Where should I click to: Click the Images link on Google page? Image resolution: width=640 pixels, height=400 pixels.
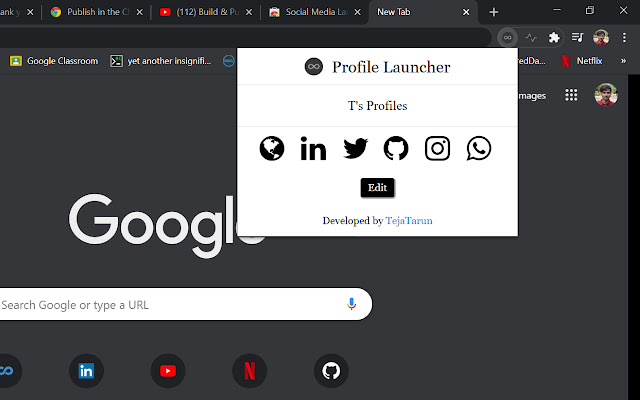tap(532, 96)
